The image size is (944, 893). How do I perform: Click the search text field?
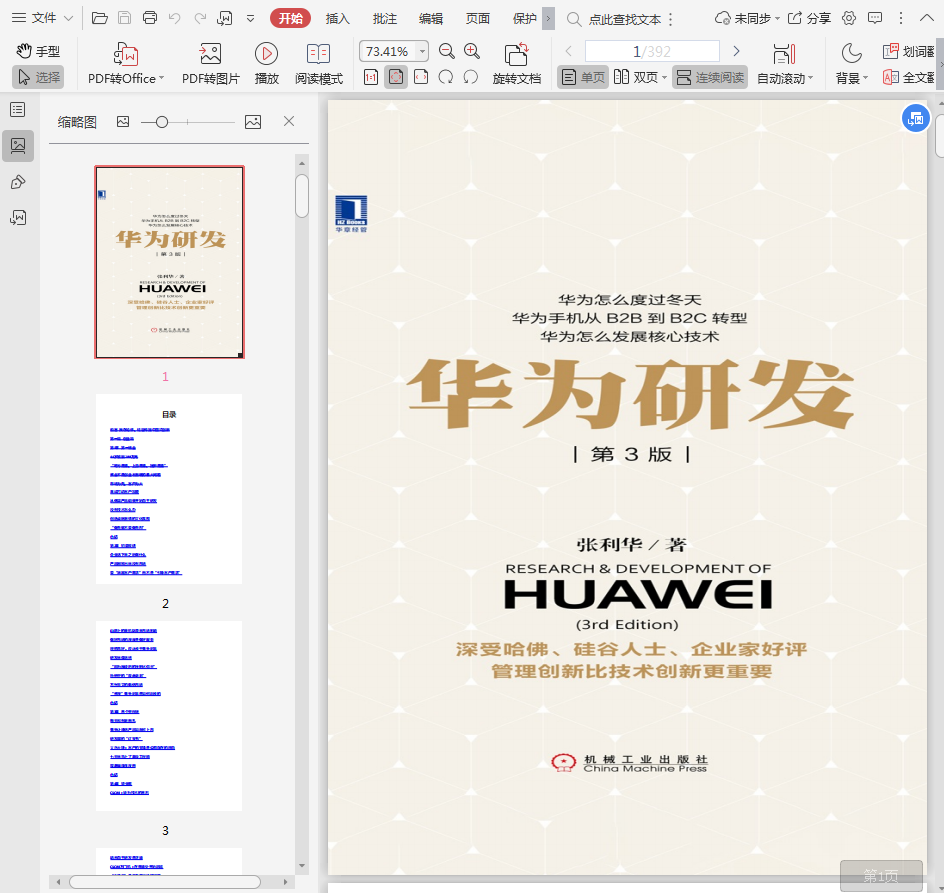625,19
